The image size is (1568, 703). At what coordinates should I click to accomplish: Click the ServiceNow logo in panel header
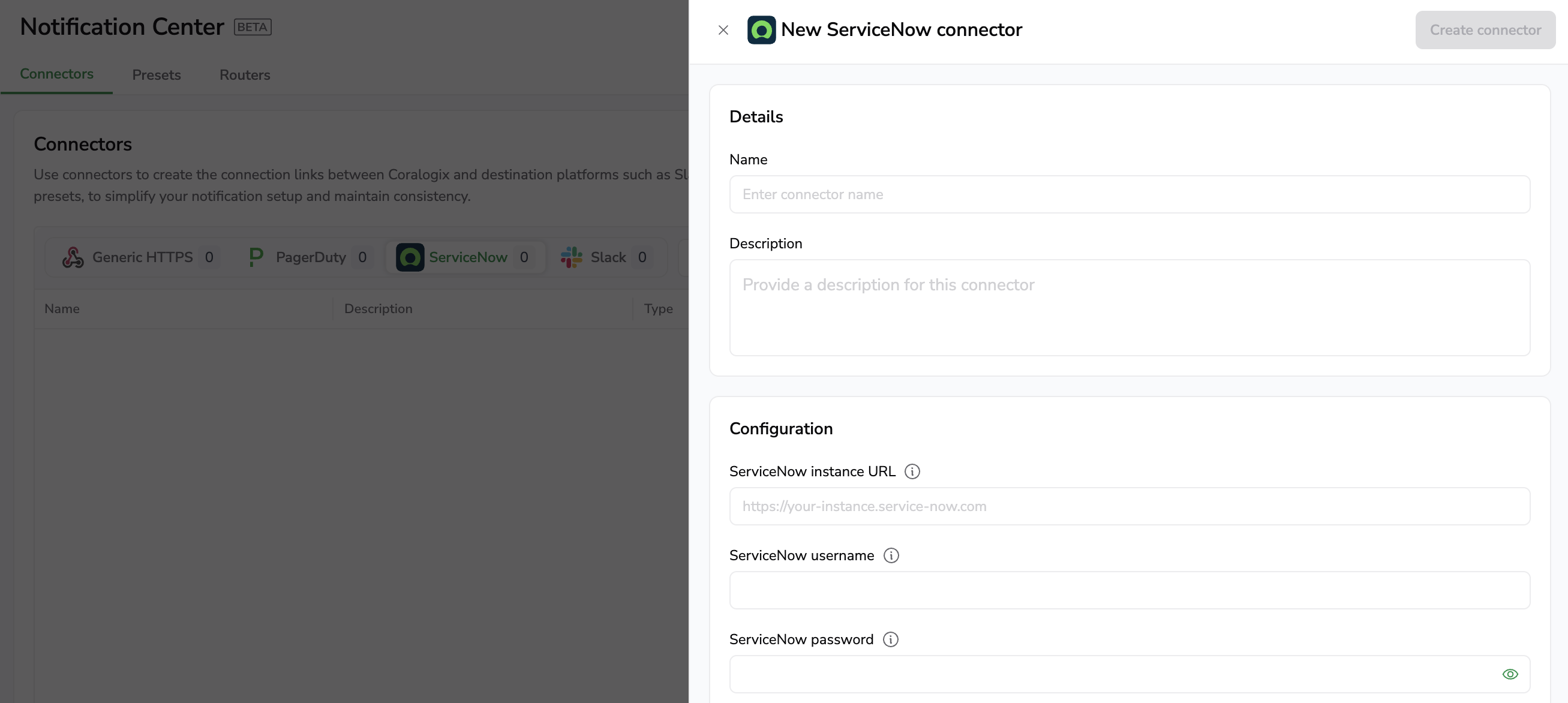[761, 30]
